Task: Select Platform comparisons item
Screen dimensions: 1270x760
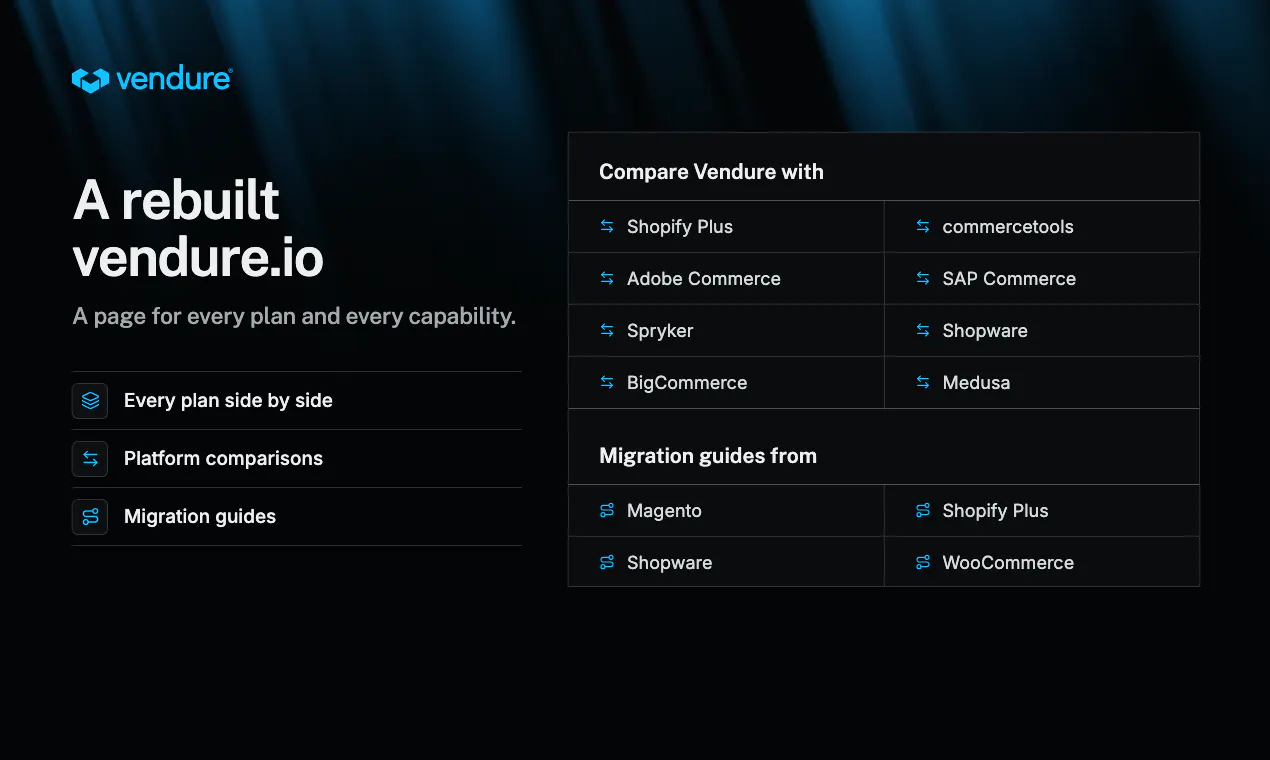Action: [297, 458]
